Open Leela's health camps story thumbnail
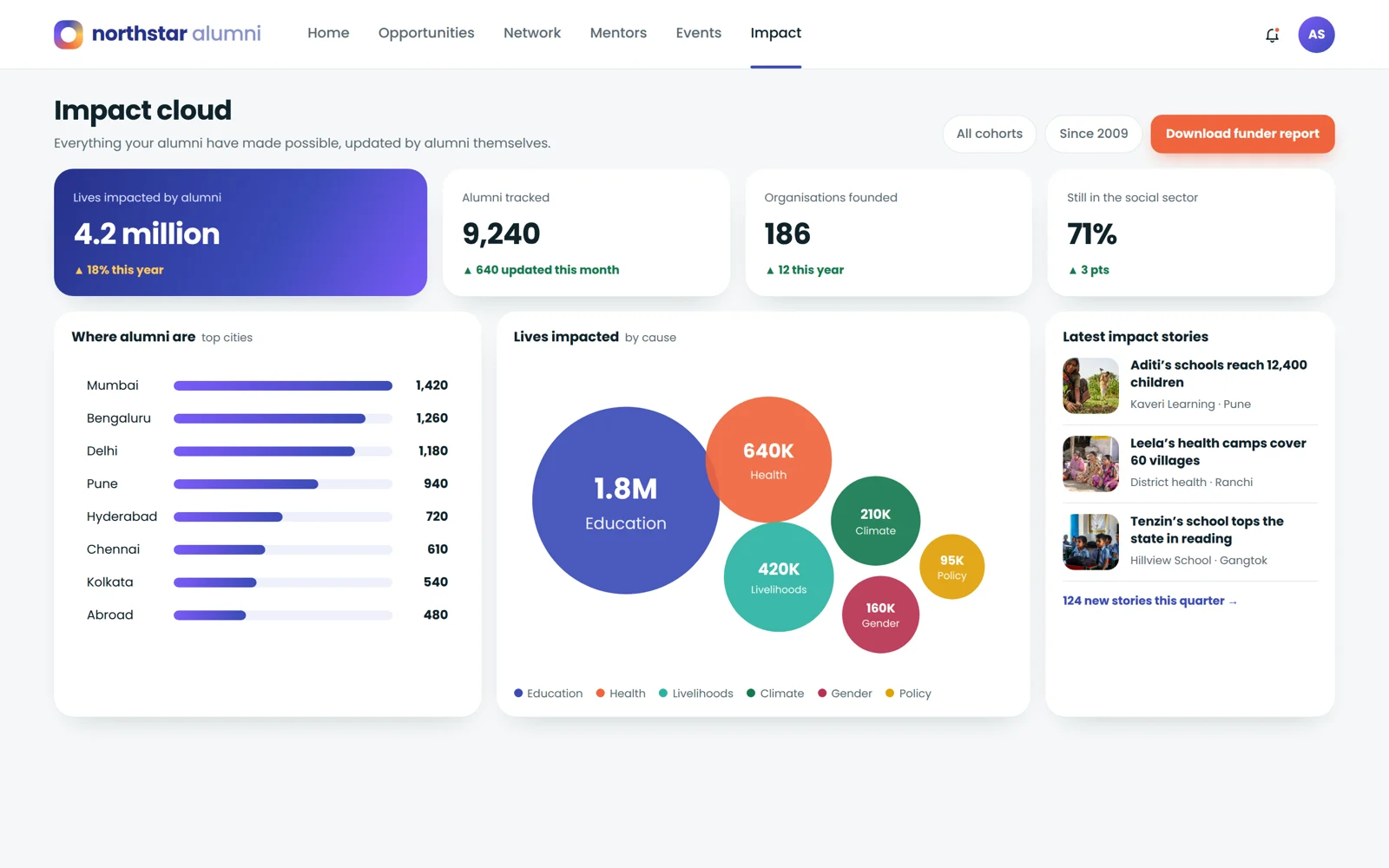Viewport: 1389px width, 868px height. pyautogui.click(x=1090, y=464)
